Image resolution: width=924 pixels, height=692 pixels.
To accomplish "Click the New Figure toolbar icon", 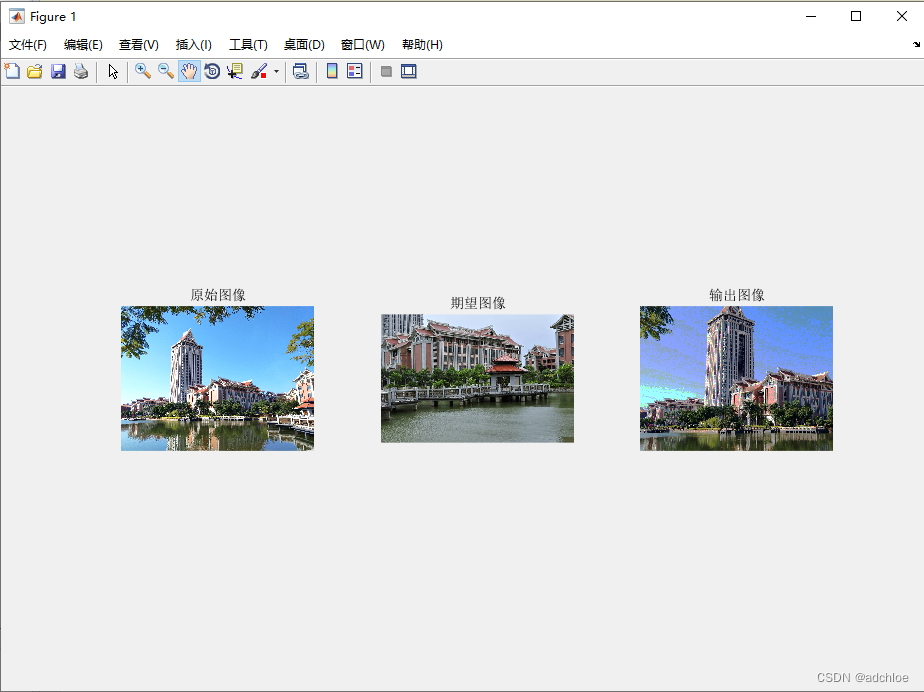I will pyautogui.click(x=12, y=71).
